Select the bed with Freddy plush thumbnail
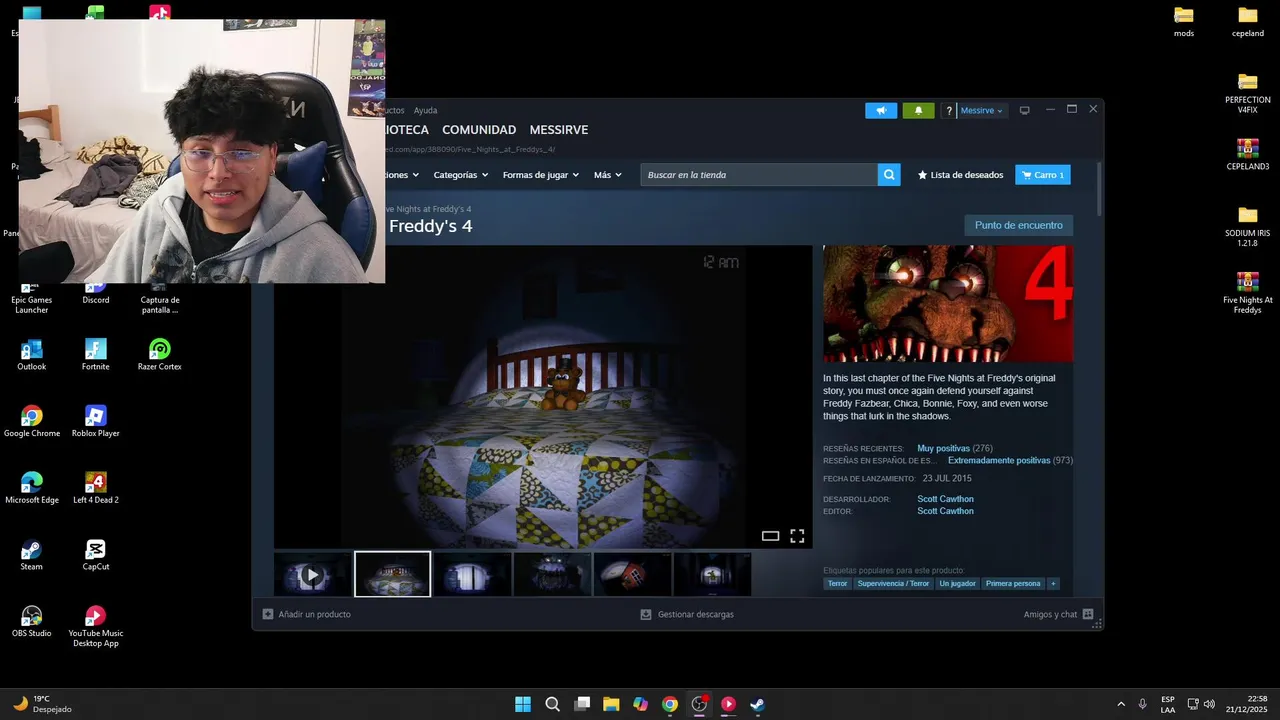 393,574
